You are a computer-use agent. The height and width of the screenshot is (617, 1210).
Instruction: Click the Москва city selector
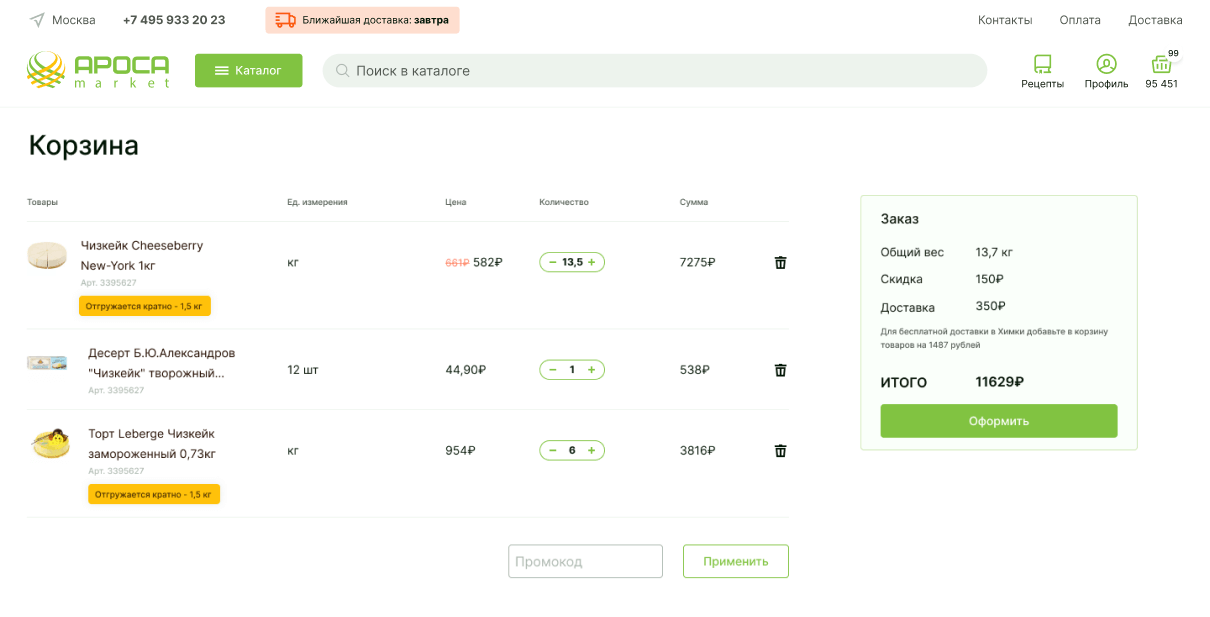(74, 20)
